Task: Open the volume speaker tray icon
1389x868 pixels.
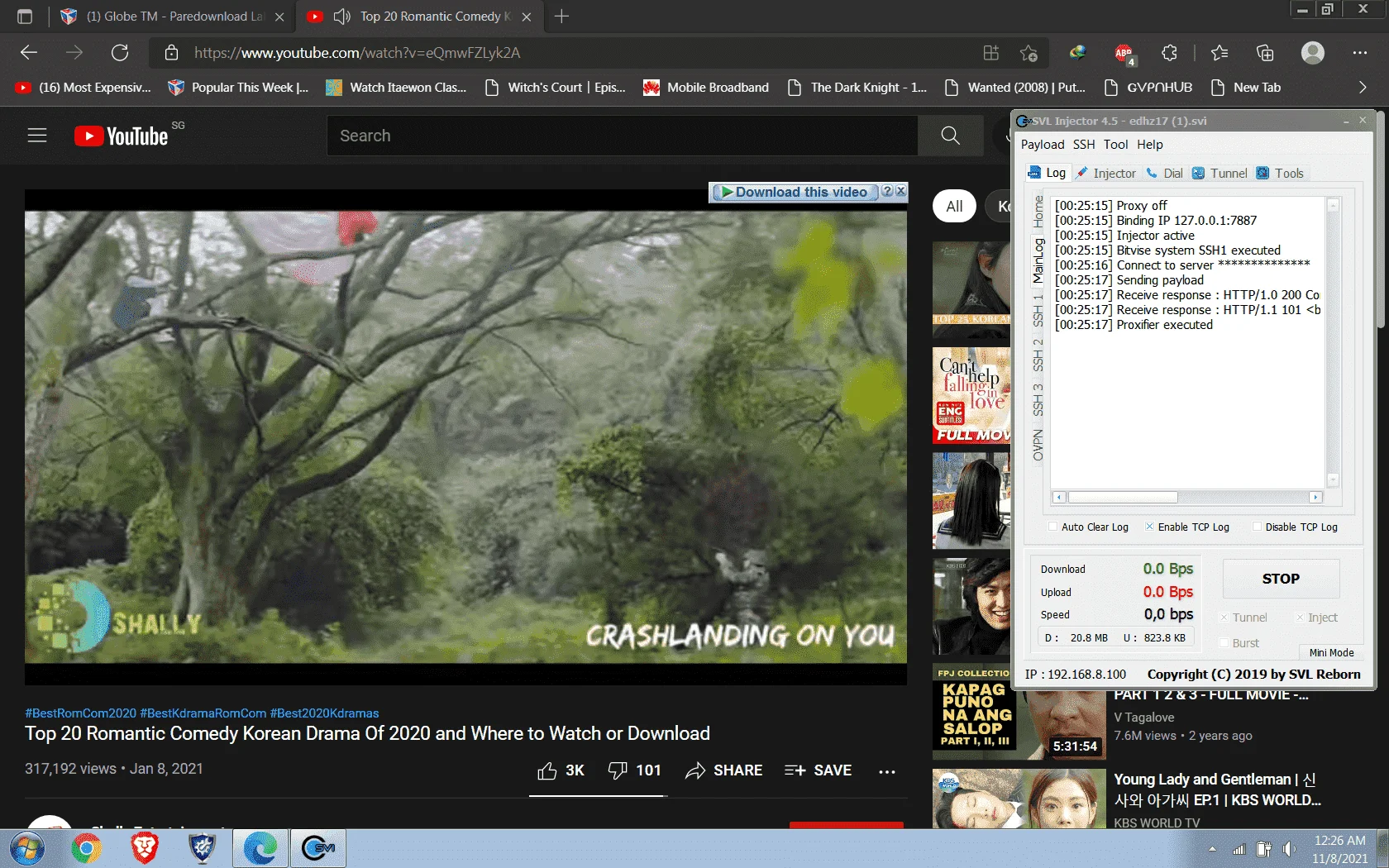Action: pos(1289,849)
